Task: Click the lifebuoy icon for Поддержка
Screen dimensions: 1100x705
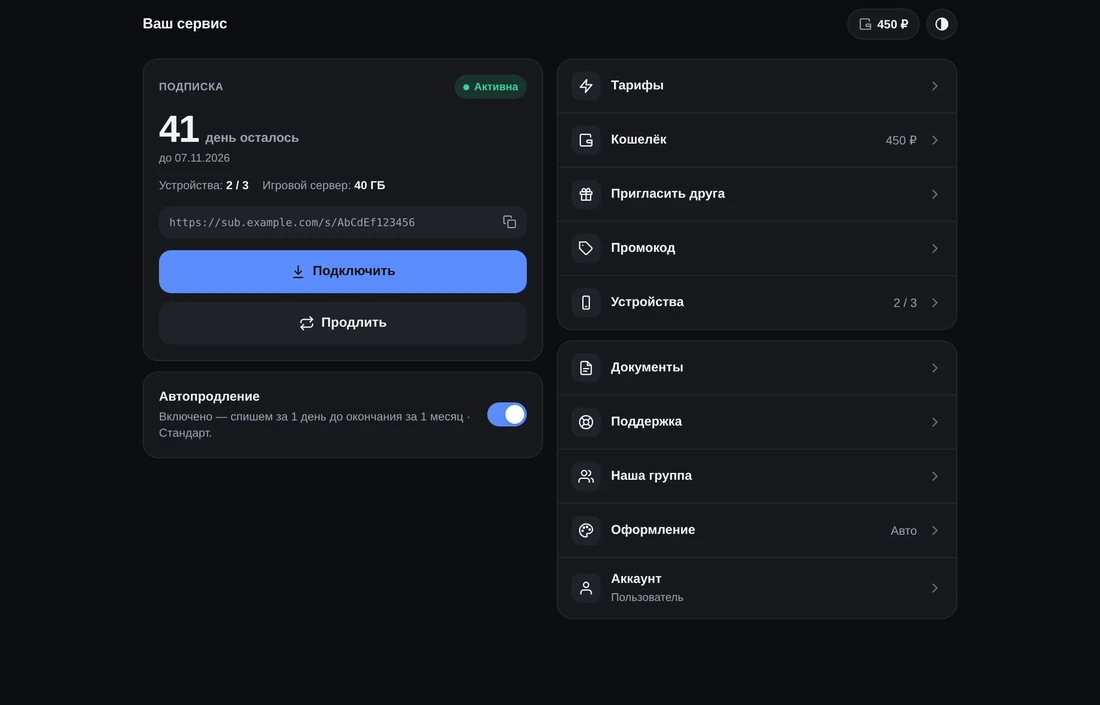Action: tap(586, 422)
